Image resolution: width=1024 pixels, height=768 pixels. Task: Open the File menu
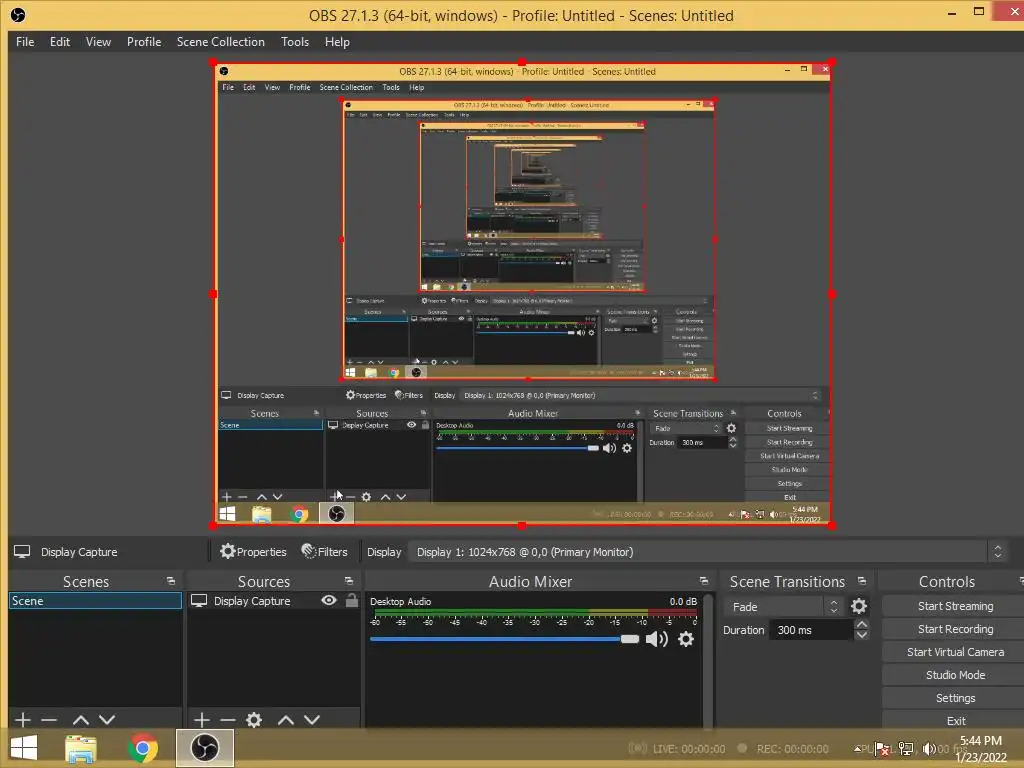pos(25,42)
